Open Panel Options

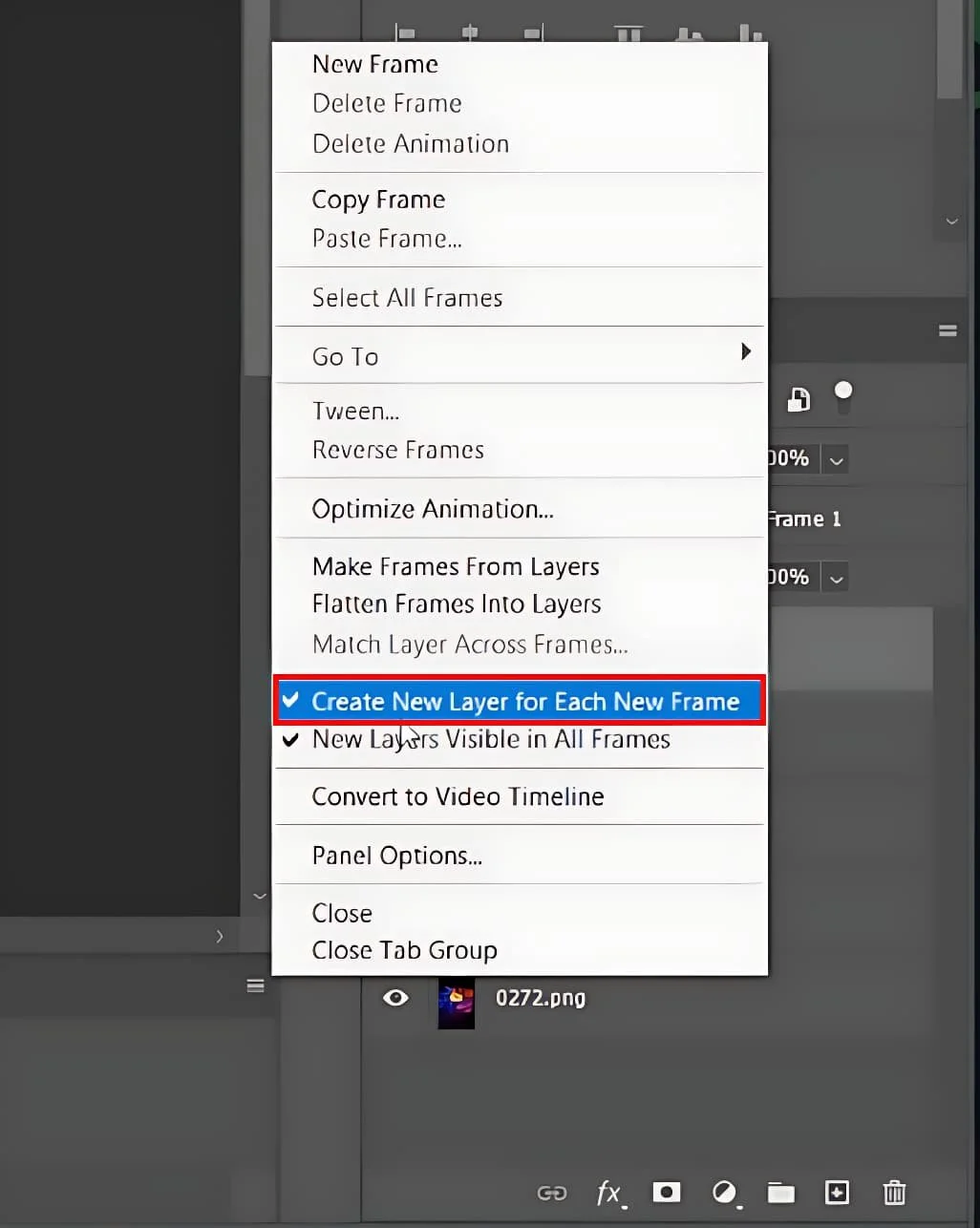[397, 855]
